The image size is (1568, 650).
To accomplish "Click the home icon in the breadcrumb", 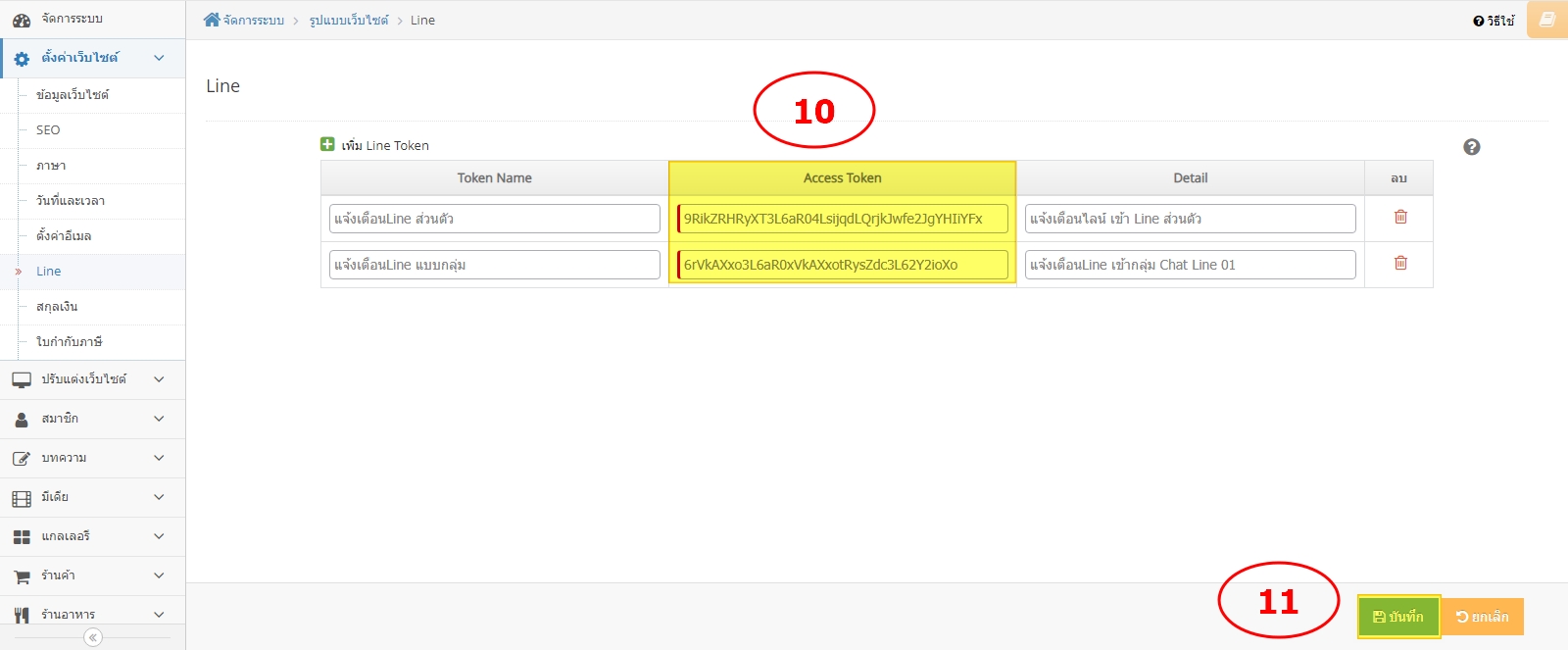I will click(212, 20).
